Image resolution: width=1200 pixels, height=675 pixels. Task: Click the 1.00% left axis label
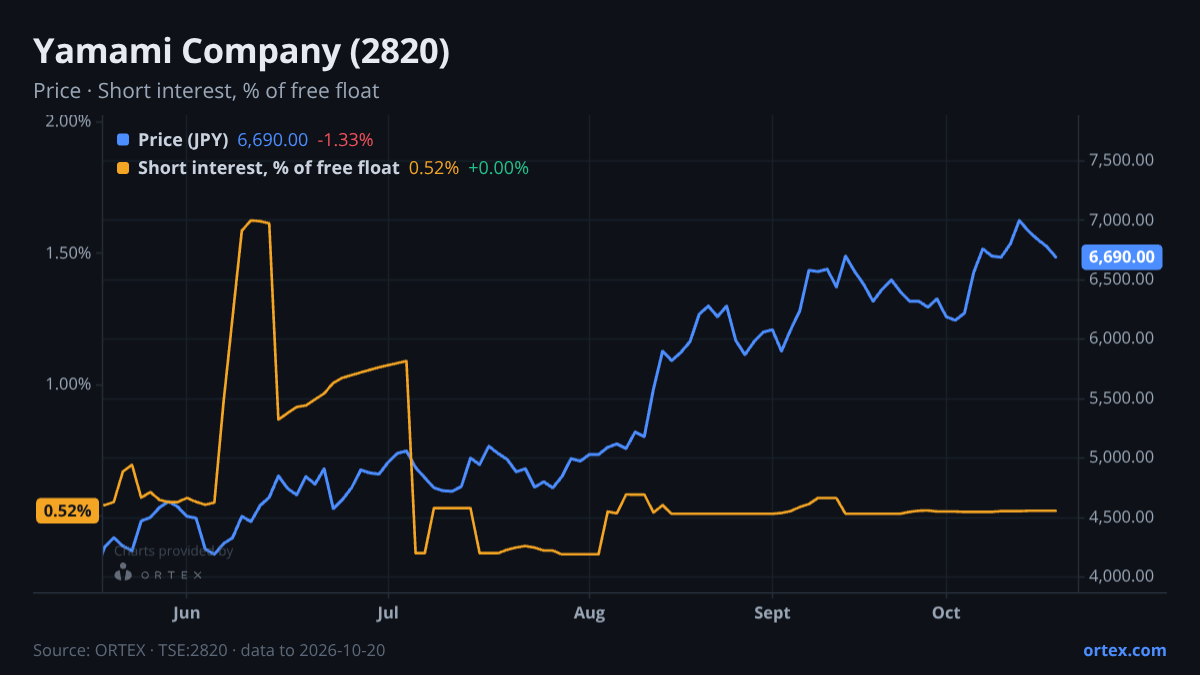[68, 384]
